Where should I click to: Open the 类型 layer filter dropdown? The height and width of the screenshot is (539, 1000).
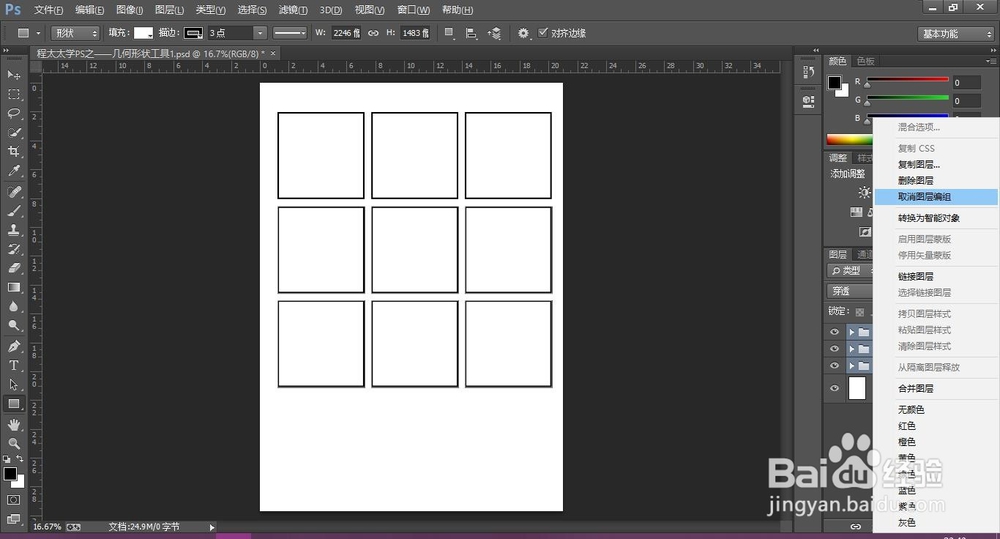click(x=850, y=271)
